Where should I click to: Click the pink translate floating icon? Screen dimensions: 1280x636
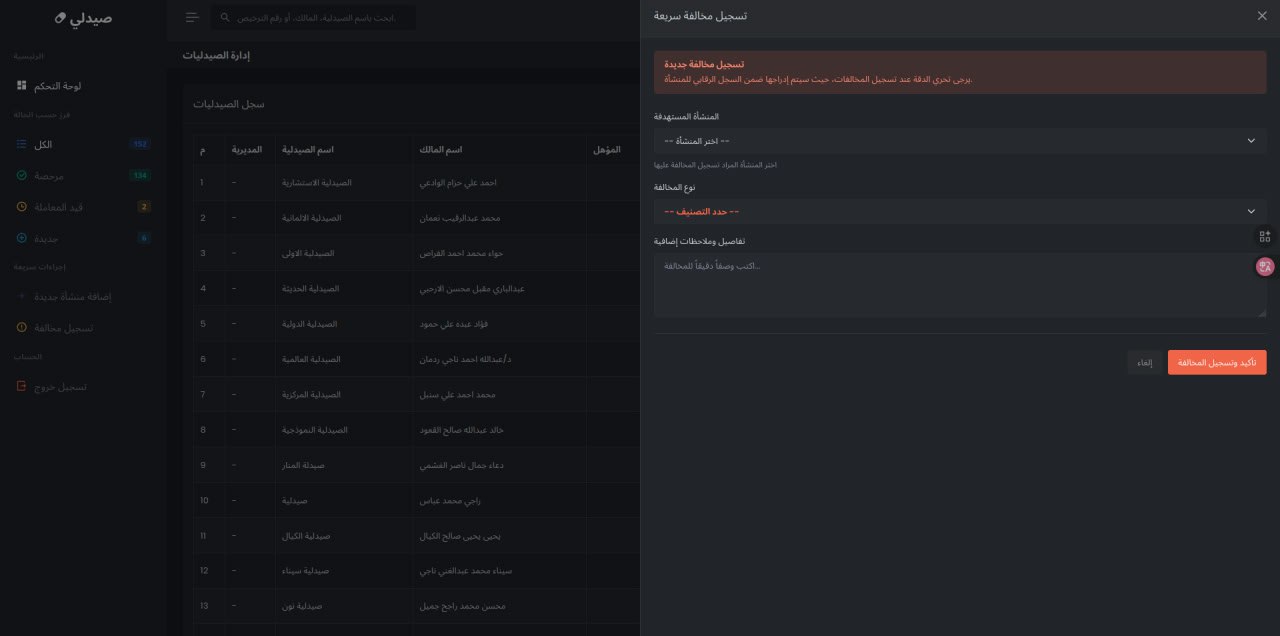point(1265,266)
